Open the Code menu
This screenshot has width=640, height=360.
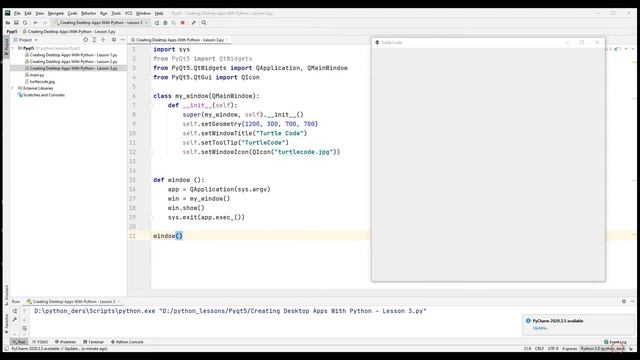pos(72,13)
